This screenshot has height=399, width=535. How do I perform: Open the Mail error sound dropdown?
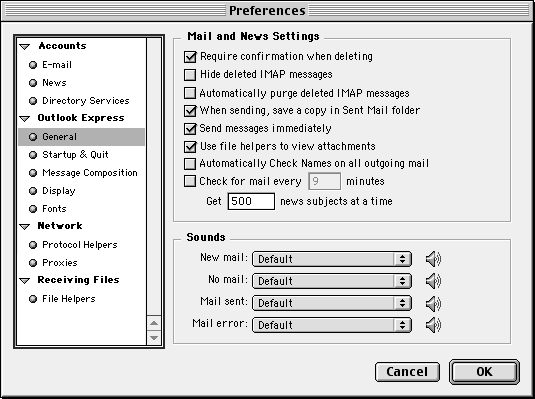coord(332,325)
